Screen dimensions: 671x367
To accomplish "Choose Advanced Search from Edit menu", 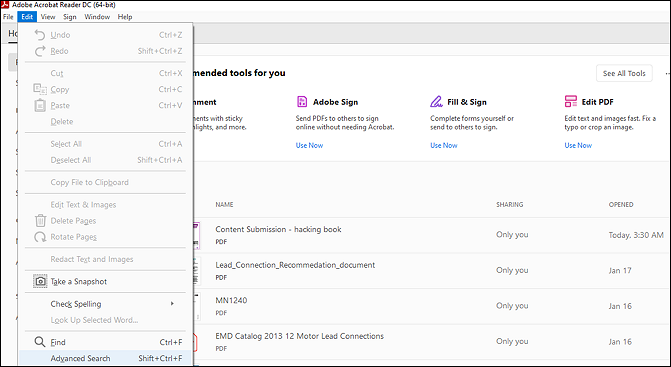I will [x=105, y=358].
